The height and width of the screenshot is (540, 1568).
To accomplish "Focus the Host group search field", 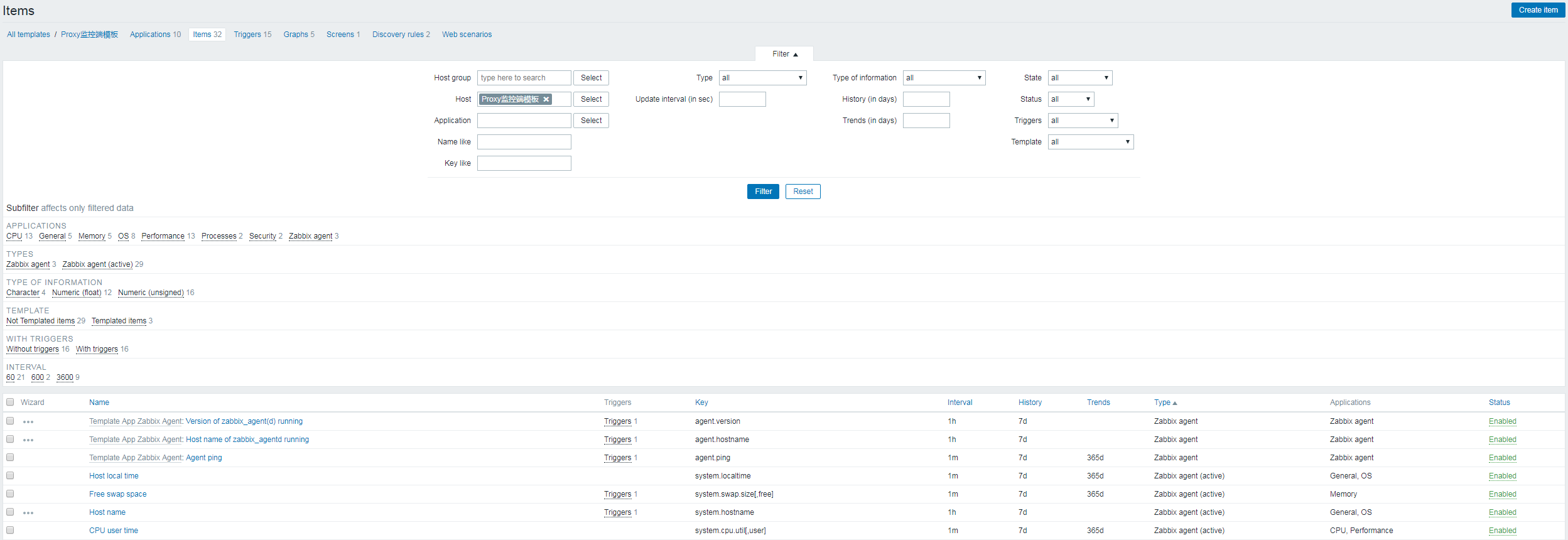I will (524, 78).
